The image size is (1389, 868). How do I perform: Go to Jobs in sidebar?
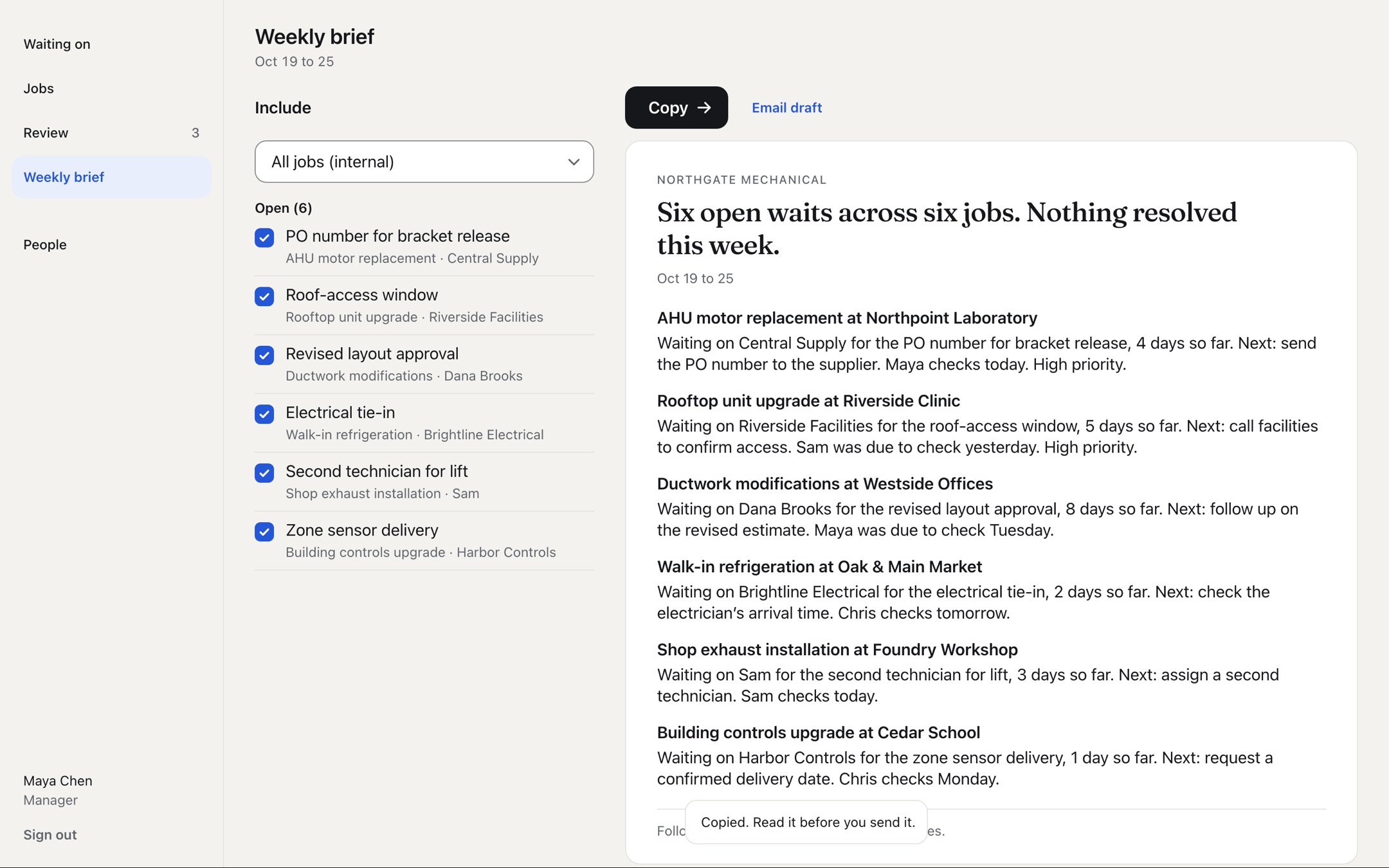[x=111, y=88]
